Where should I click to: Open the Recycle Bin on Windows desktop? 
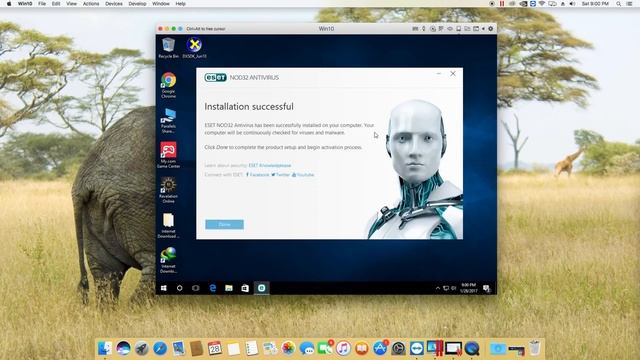[168, 48]
